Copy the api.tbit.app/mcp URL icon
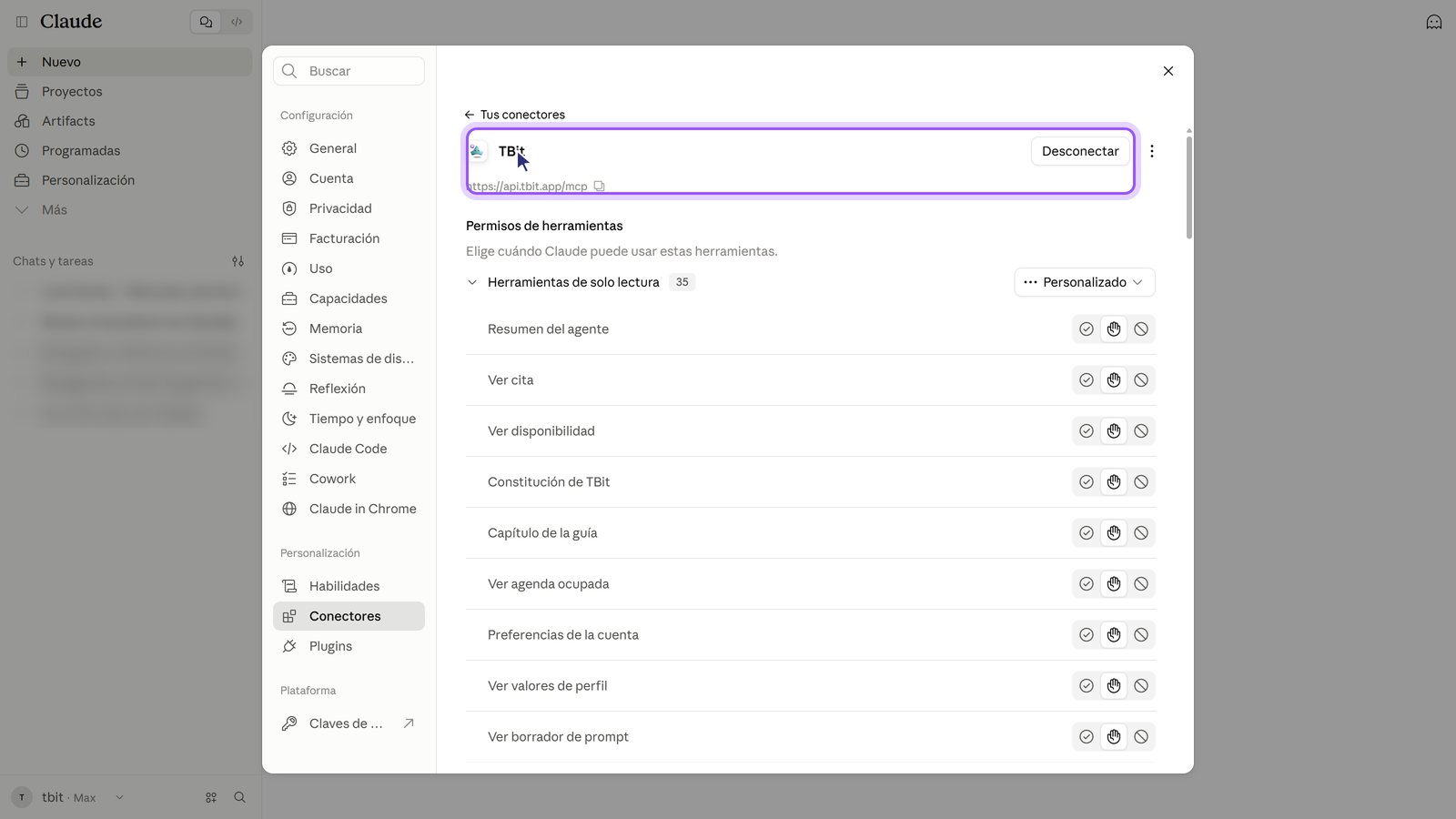 point(599,186)
